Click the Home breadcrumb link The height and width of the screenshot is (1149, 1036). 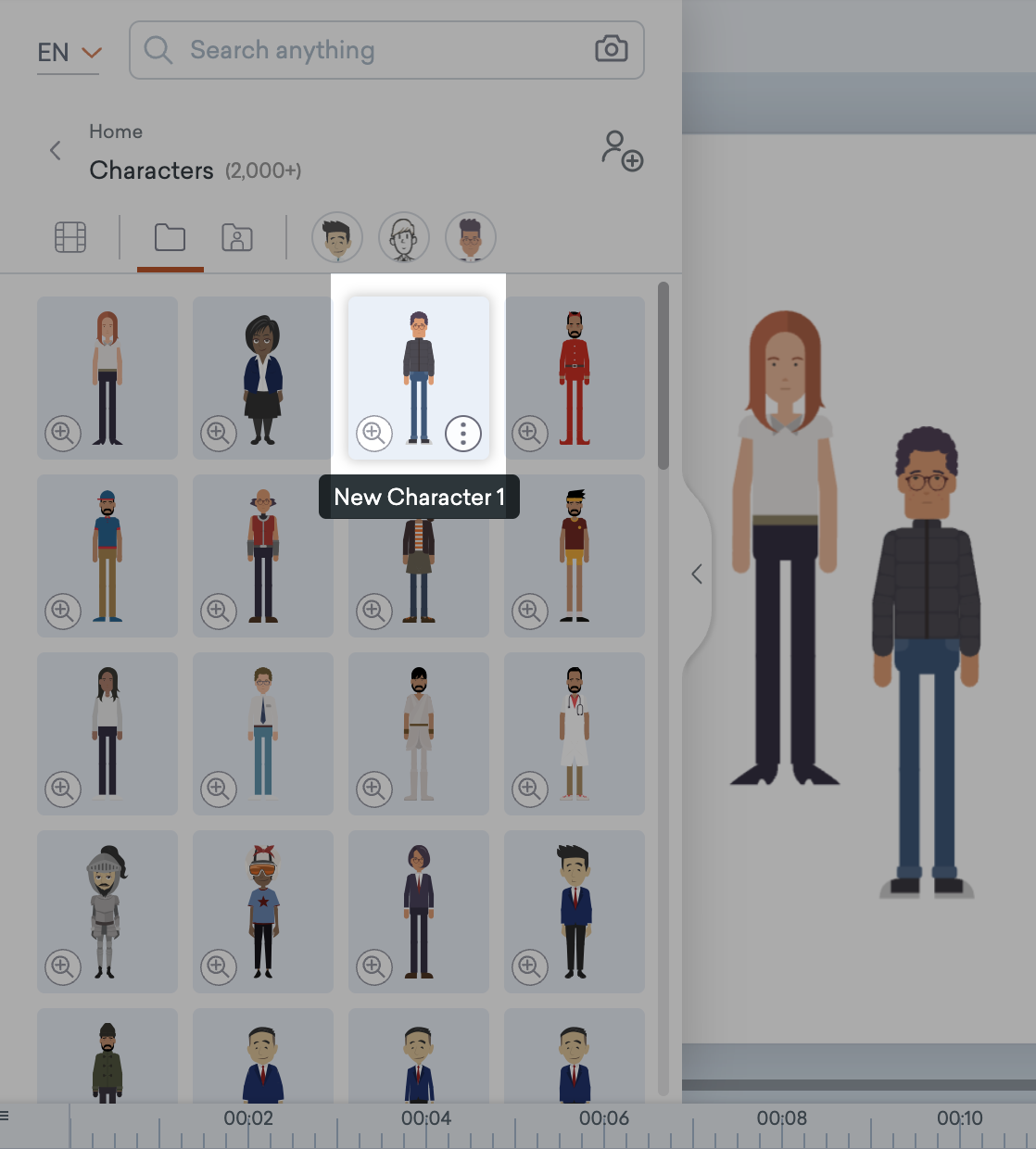click(x=116, y=132)
